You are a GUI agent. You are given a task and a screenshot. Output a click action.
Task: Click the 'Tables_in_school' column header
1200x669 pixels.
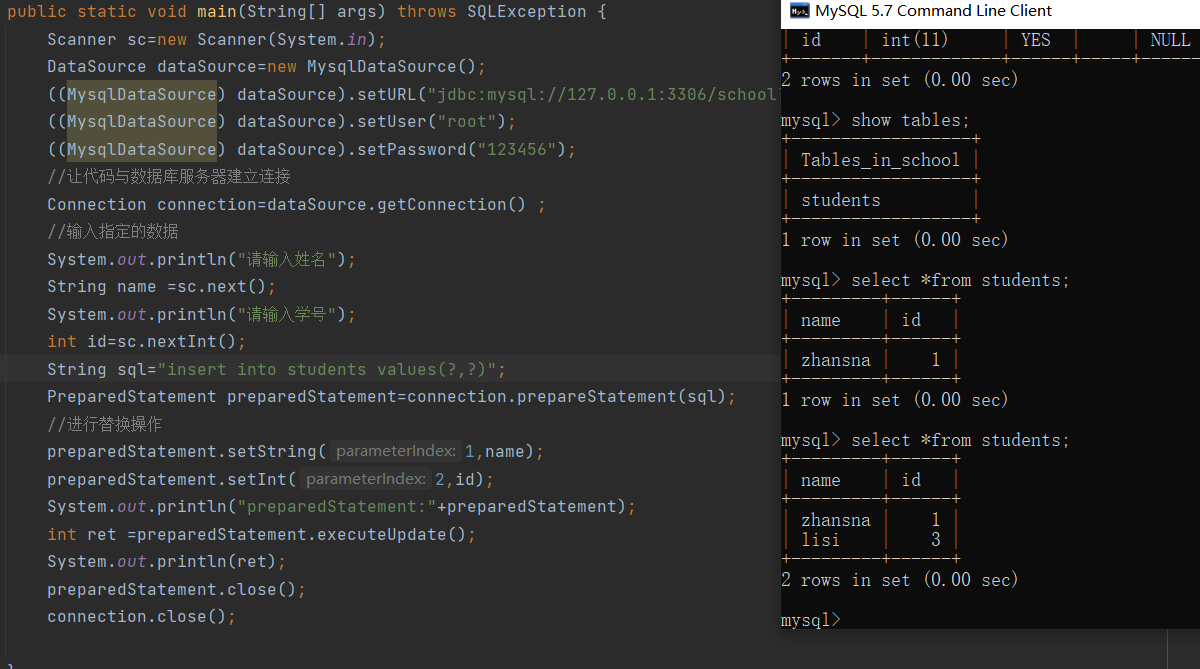[x=880, y=160]
